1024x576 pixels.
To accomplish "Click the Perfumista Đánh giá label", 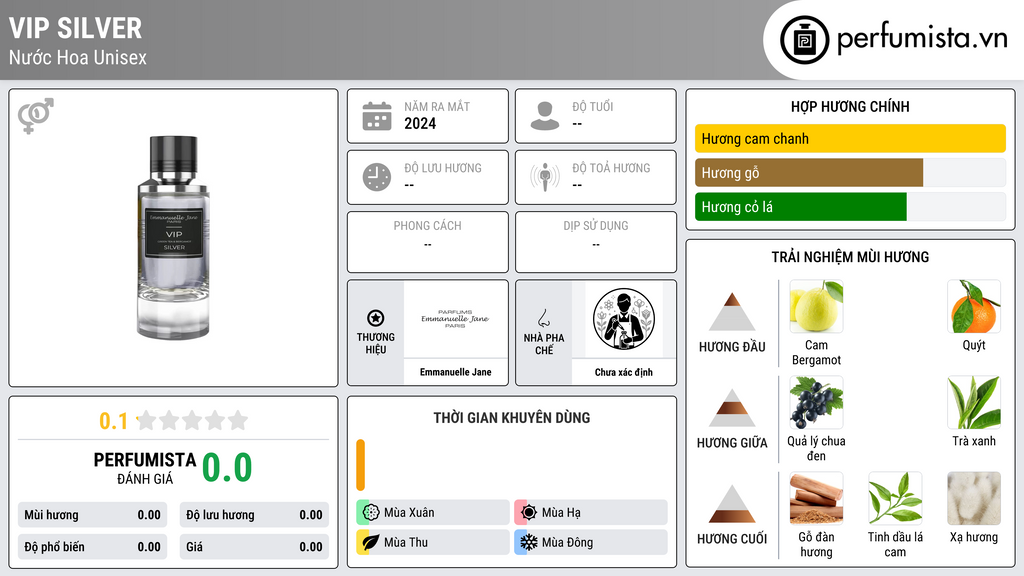I will tap(145, 468).
